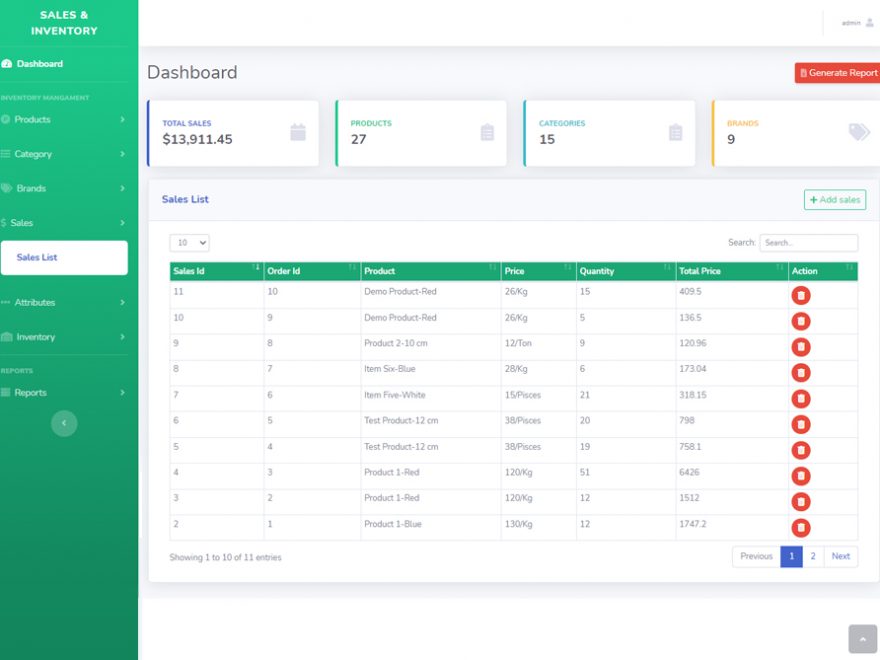The width and height of the screenshot is (880, 660).
Task: Click inside the Search field
Action: click(x=808, y=243)
